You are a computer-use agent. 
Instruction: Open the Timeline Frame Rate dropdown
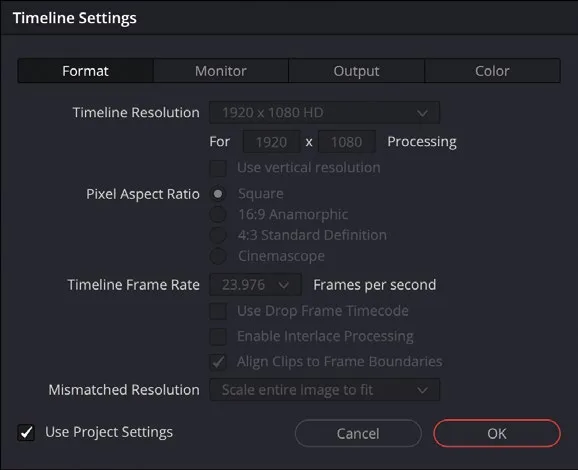click(x=255, y=285)
